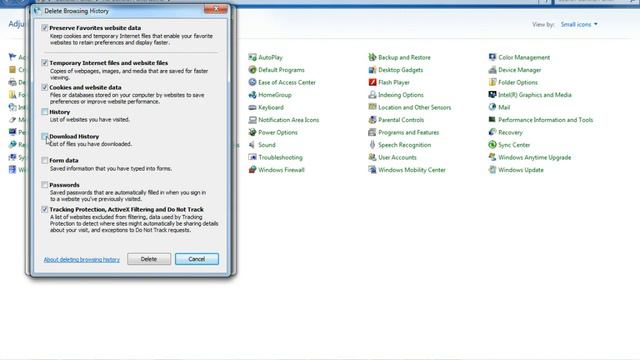Toggle Tracking Protection, ActiveX Filtering checkbox
Viewport: 640px width, 360px height.
coord(44,209)
